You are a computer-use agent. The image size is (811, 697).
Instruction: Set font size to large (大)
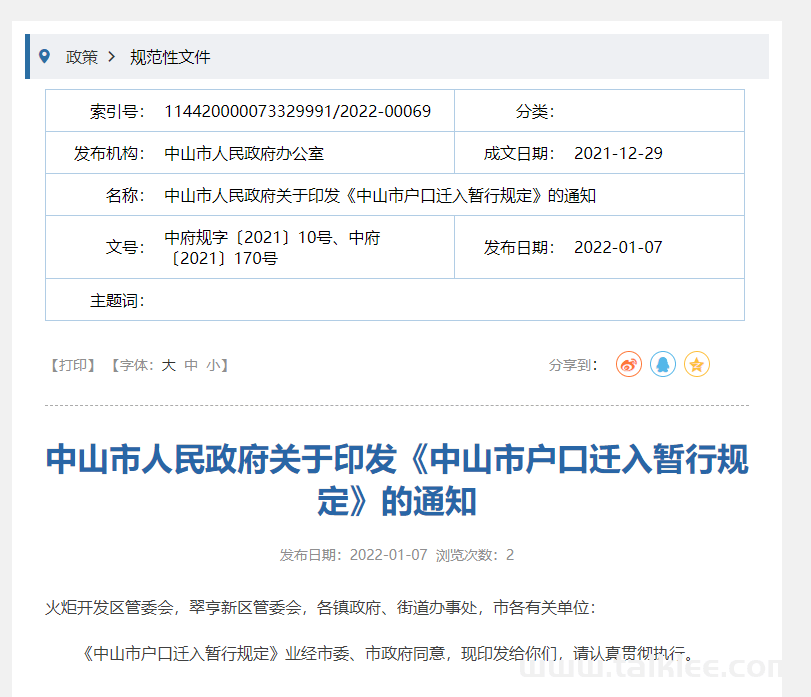tap(168, 366)
